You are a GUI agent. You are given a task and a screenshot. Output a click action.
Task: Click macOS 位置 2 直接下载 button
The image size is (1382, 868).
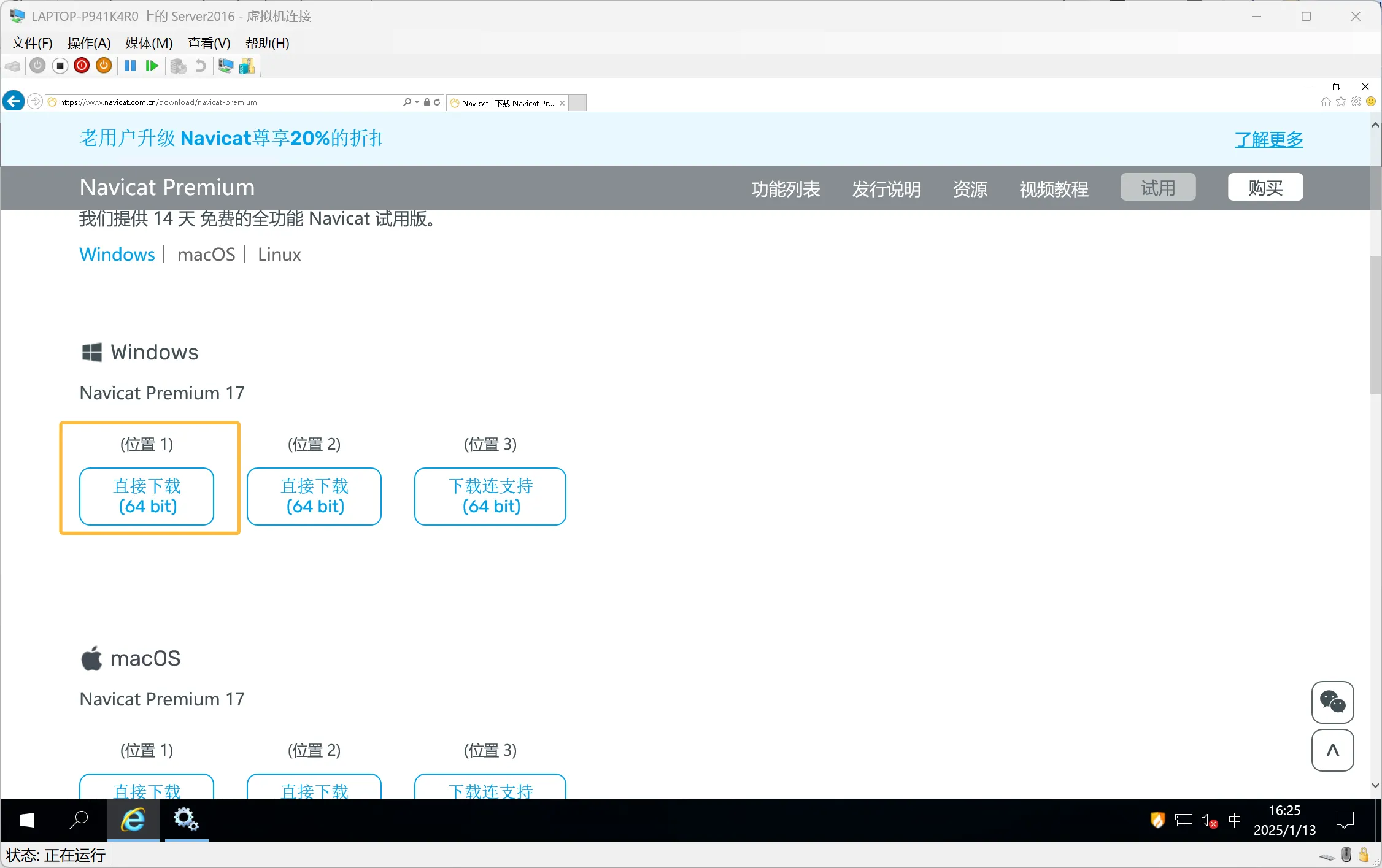point(314,787)
